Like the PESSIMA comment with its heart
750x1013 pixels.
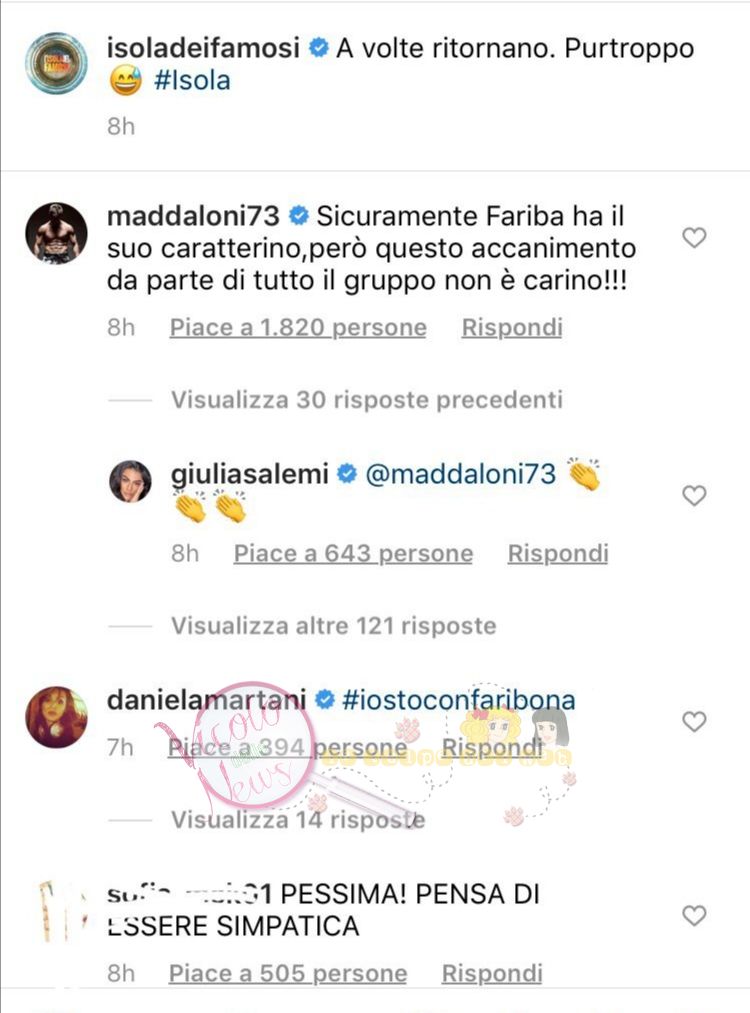point(694,915)
